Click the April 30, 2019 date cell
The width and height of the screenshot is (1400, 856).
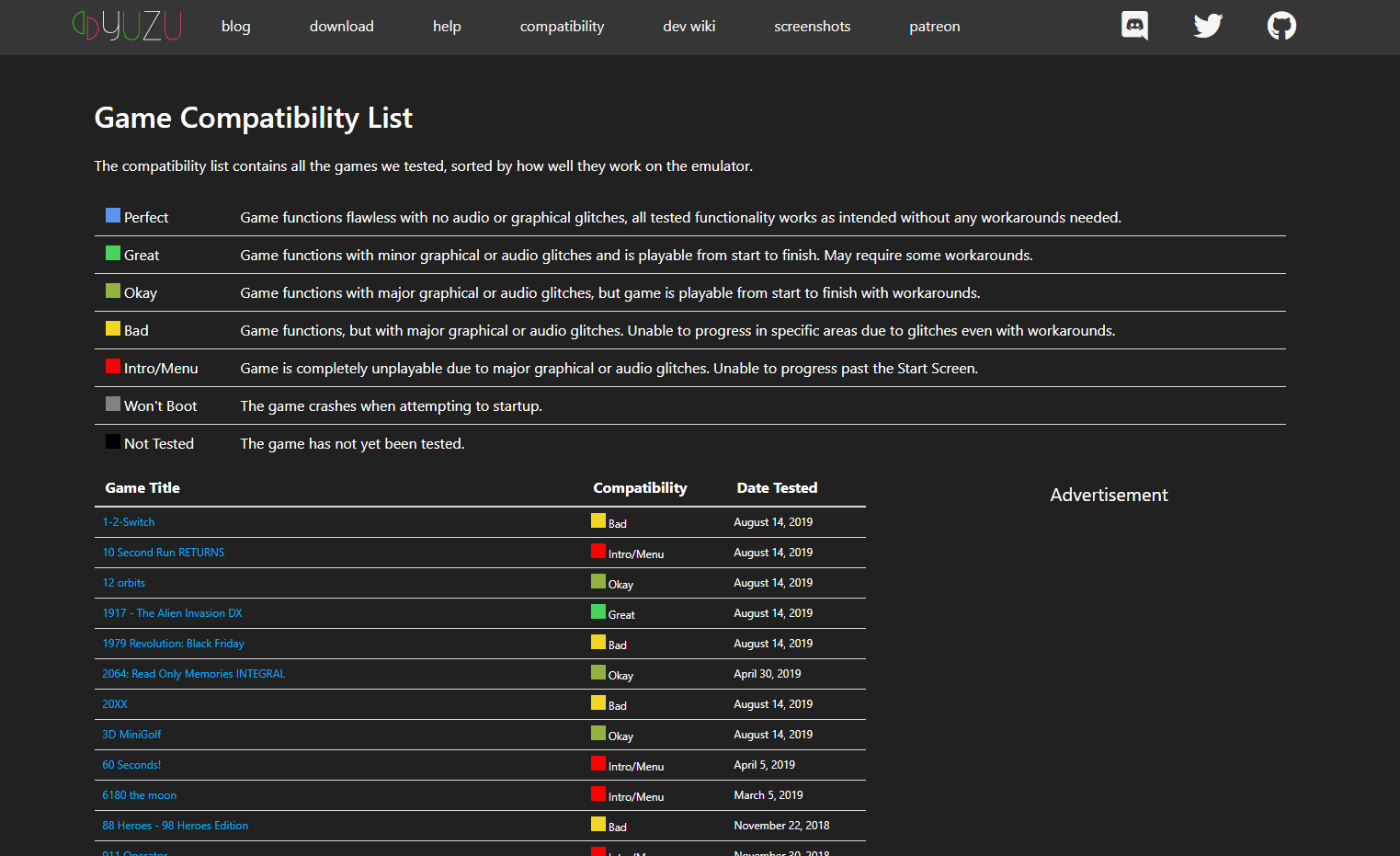[768, 674]
